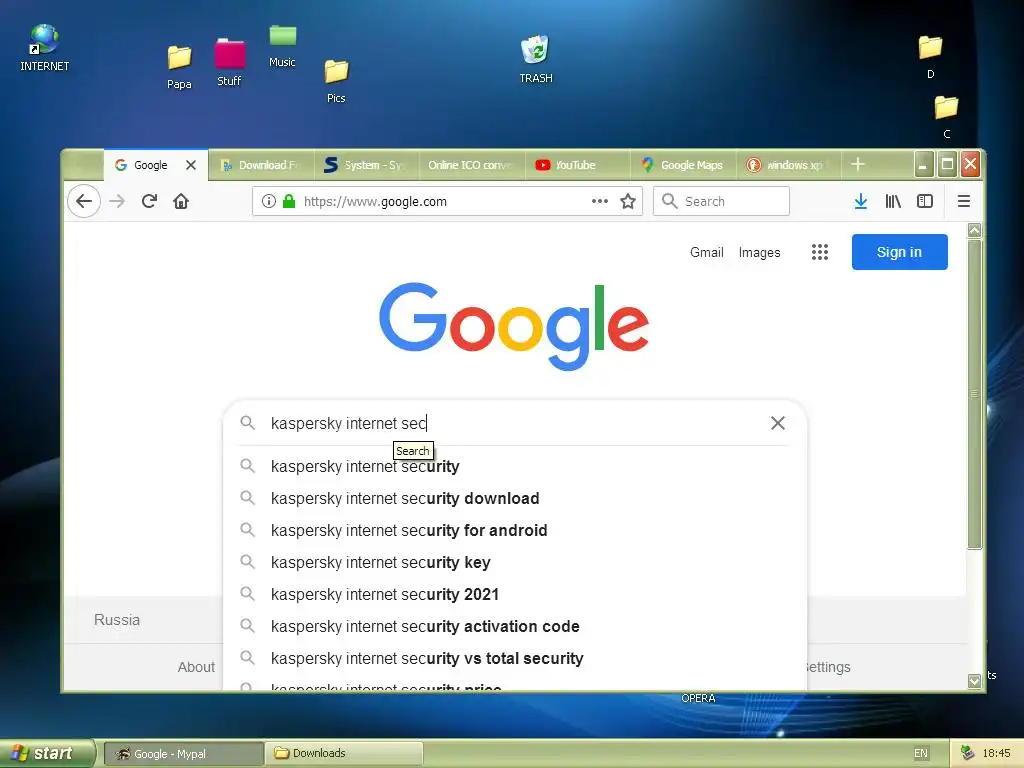This screenshot has width=1024, height=768.
Task: Click the toolbar Search field
Action: [x=721, y=201]
